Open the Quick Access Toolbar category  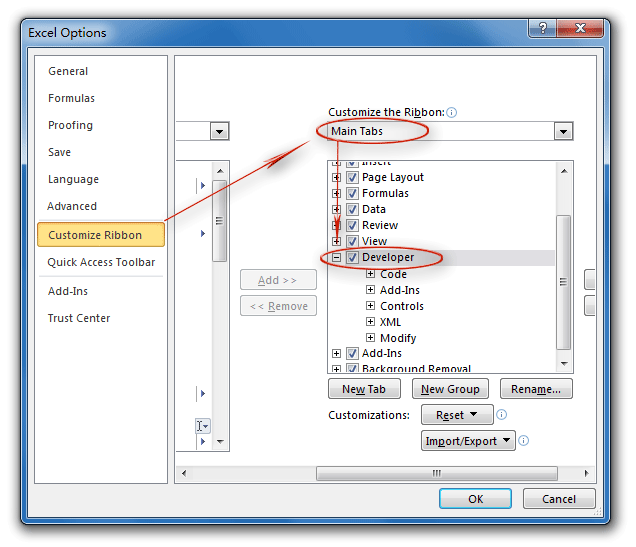(x=101, y=262)
